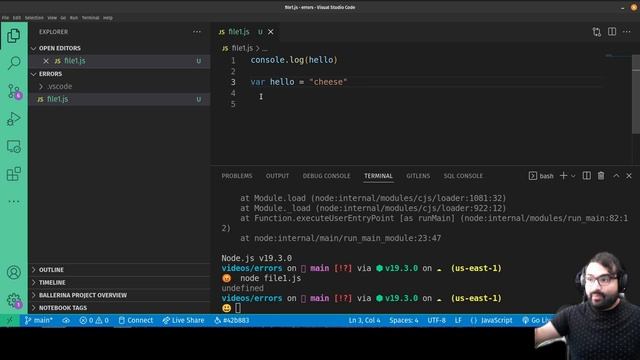Click the #42b883 color item in status bar

click(x=231, y=320)
